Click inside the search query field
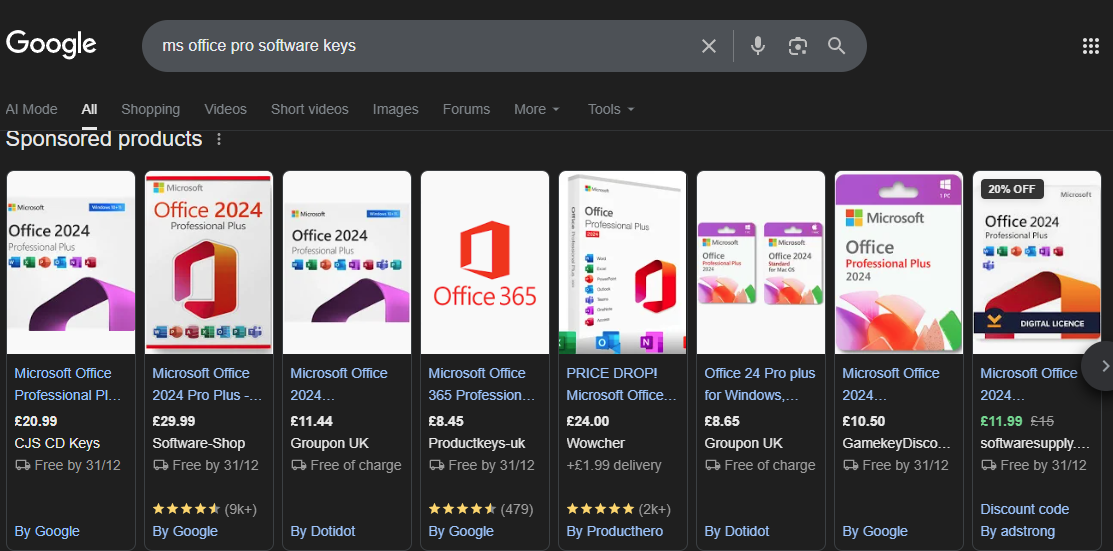1113x551 pixels. (420, 46)
